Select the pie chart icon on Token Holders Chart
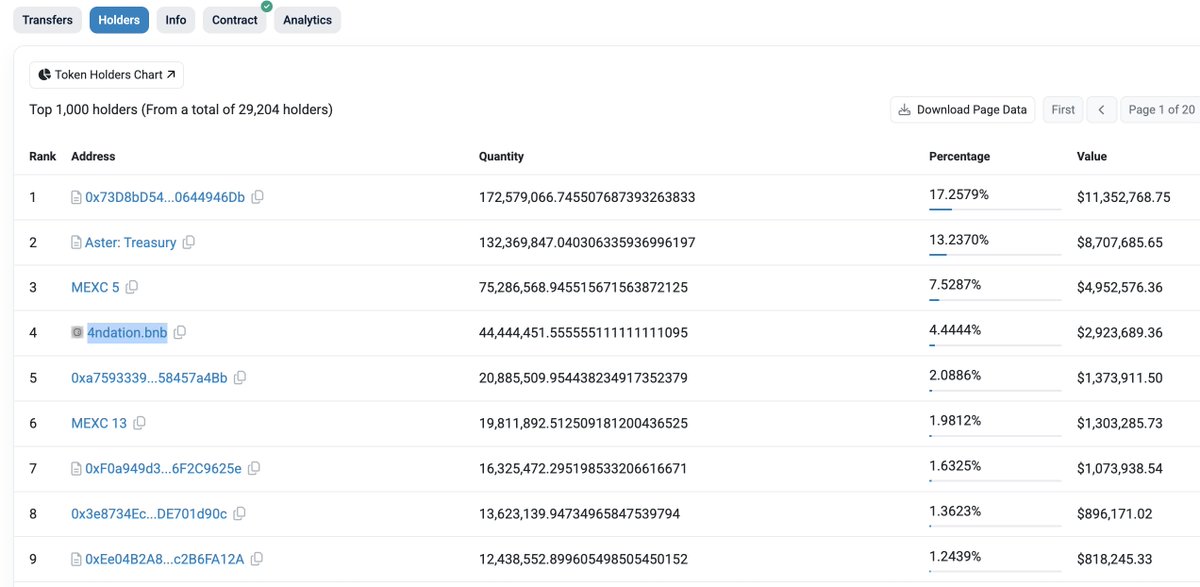Image resolution: width=1200 pixels, height=587 pixels. pos(43,74)
